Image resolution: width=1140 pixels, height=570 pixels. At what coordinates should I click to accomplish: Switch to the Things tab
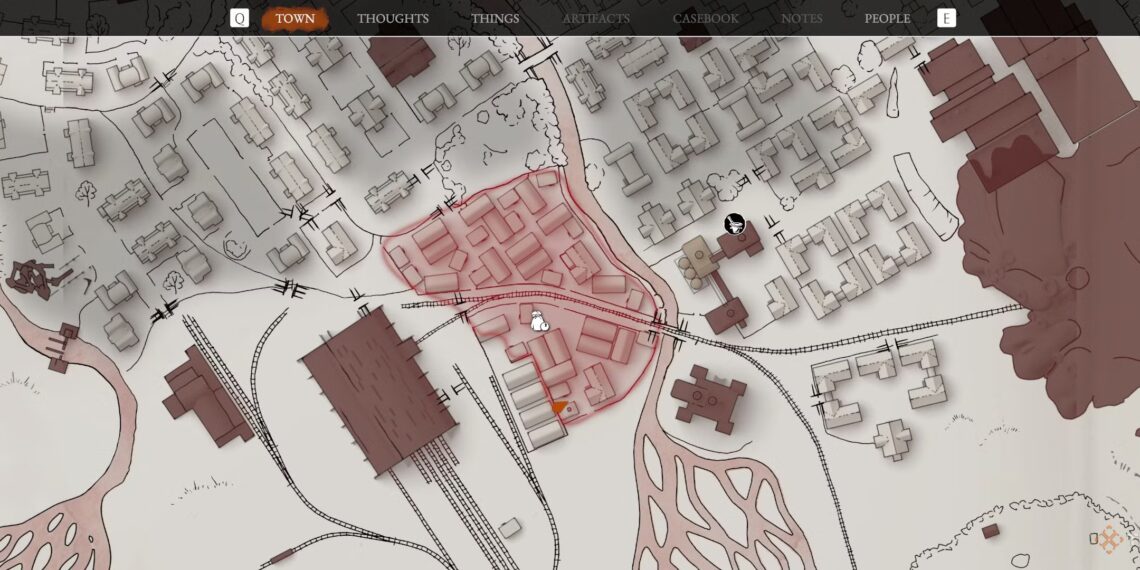click(x=495, y=18)
